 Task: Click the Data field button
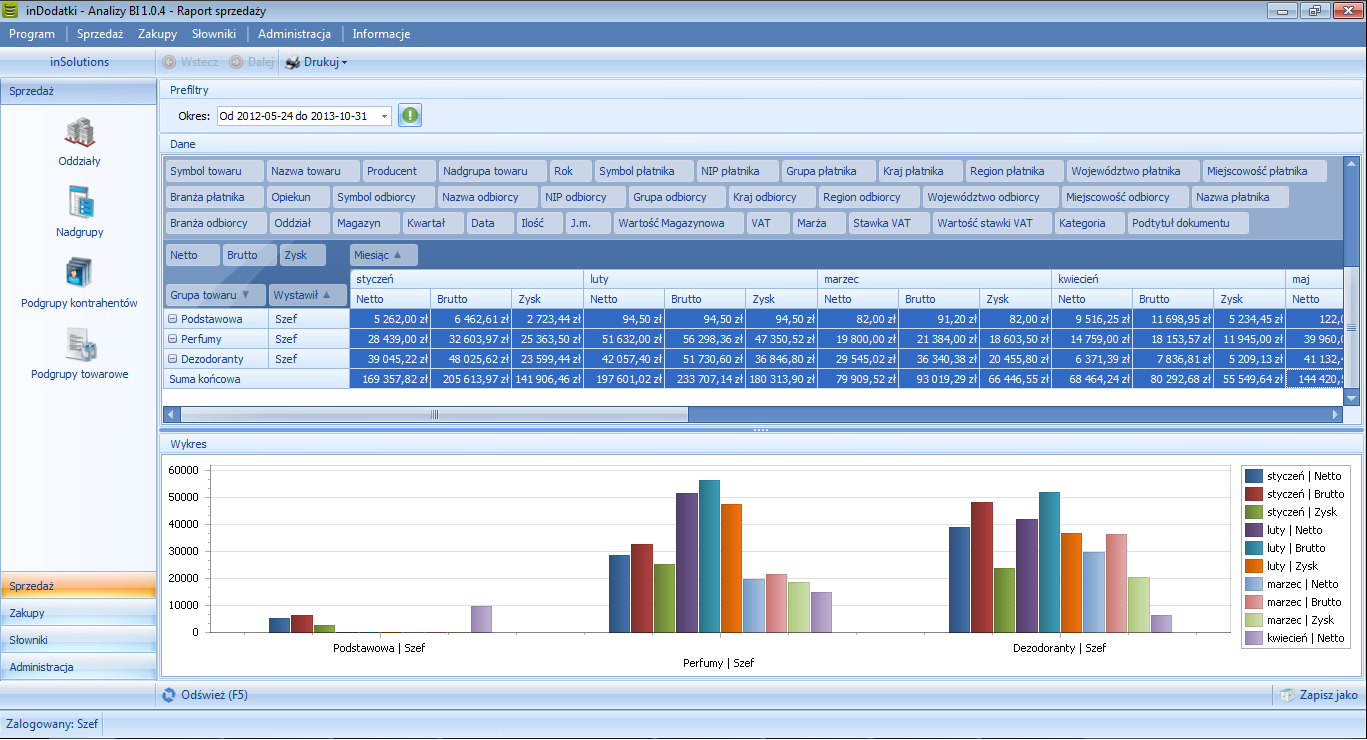(489, 223)
